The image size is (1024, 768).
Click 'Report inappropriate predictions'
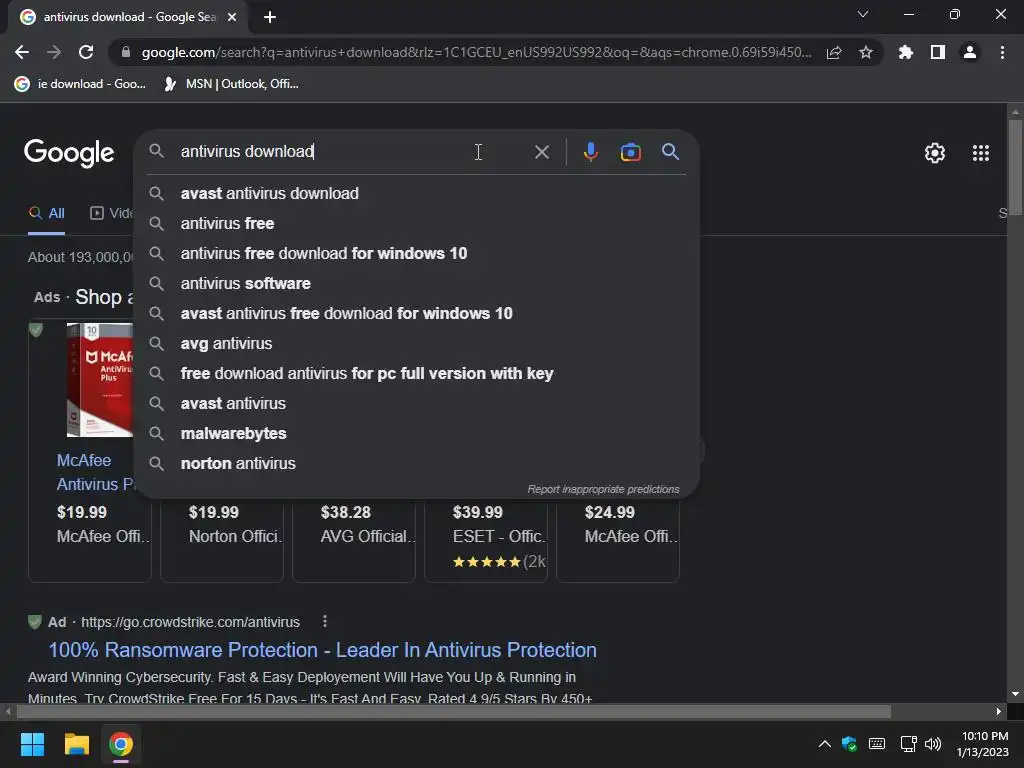tap(603, 489)
